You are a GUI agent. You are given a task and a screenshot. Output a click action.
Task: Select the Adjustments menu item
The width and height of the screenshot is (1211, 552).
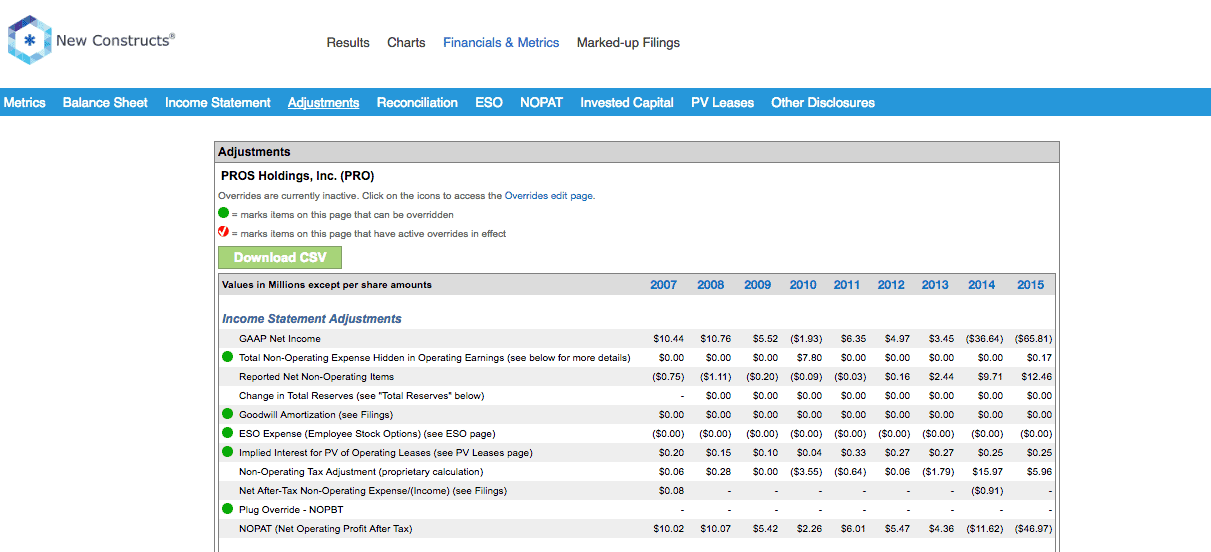[323, 102]
